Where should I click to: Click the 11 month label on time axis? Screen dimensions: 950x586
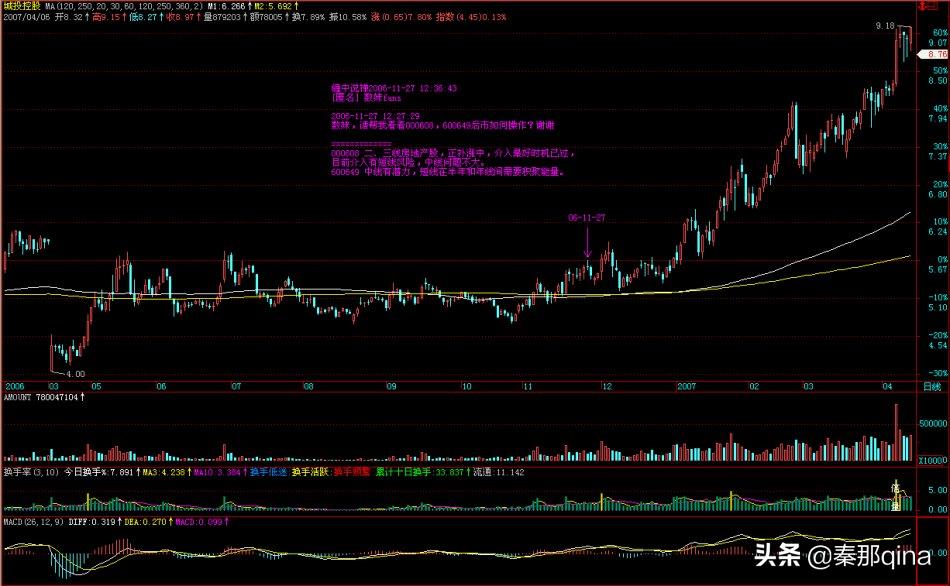pos(527,387)
